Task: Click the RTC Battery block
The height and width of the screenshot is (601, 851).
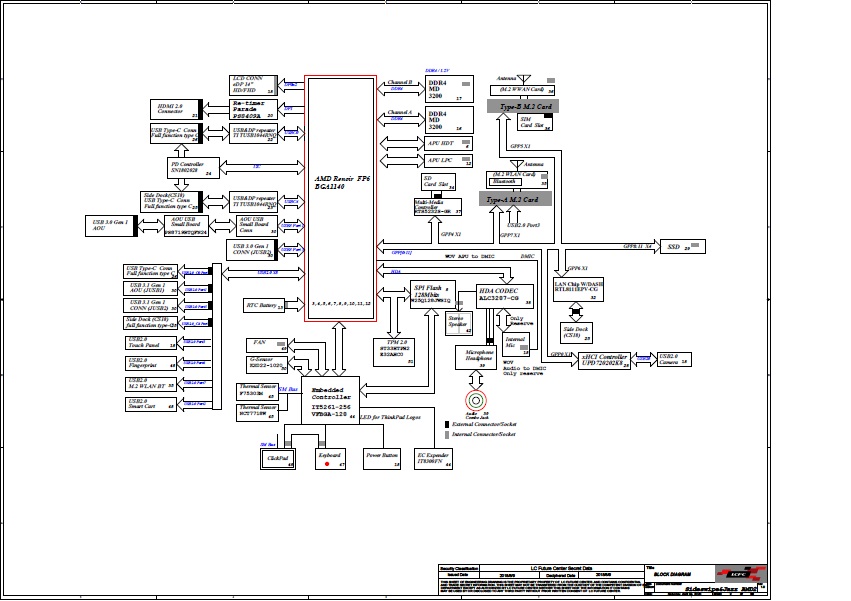Action: 264,306
